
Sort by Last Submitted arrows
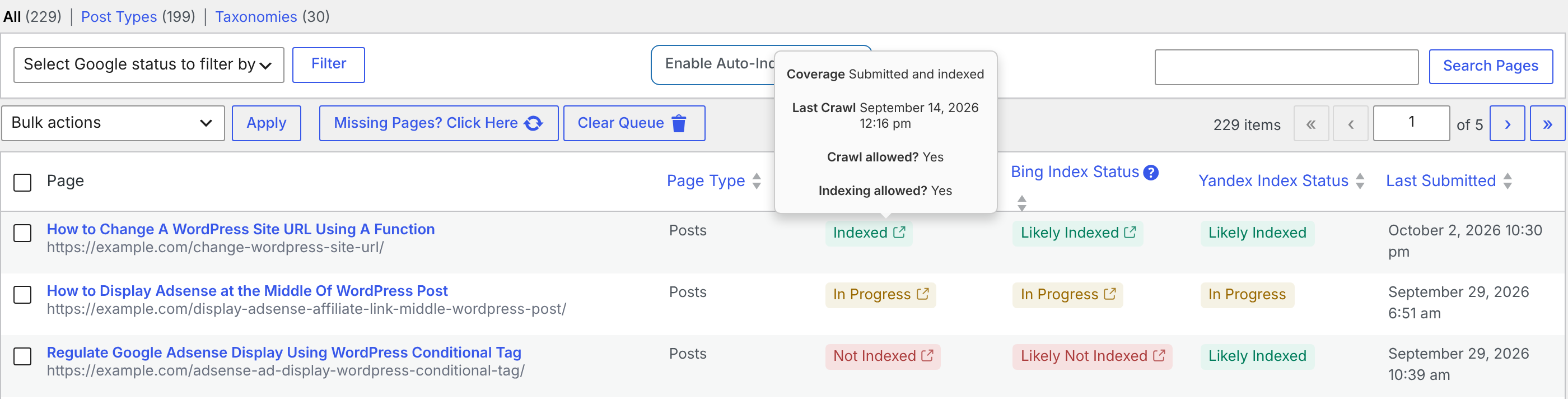click(x=1507, y=181)
